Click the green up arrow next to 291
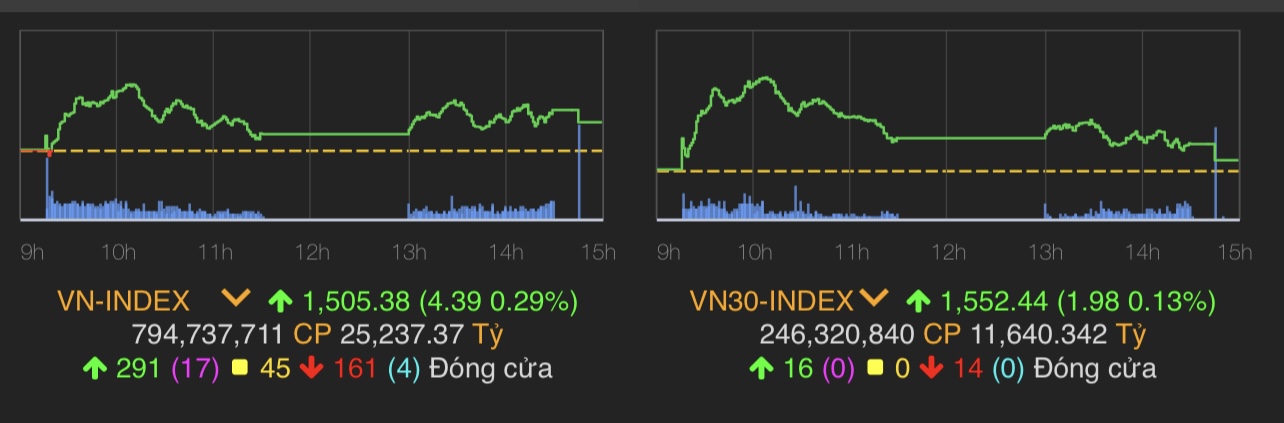1284x423 pixels. [95, 368]
